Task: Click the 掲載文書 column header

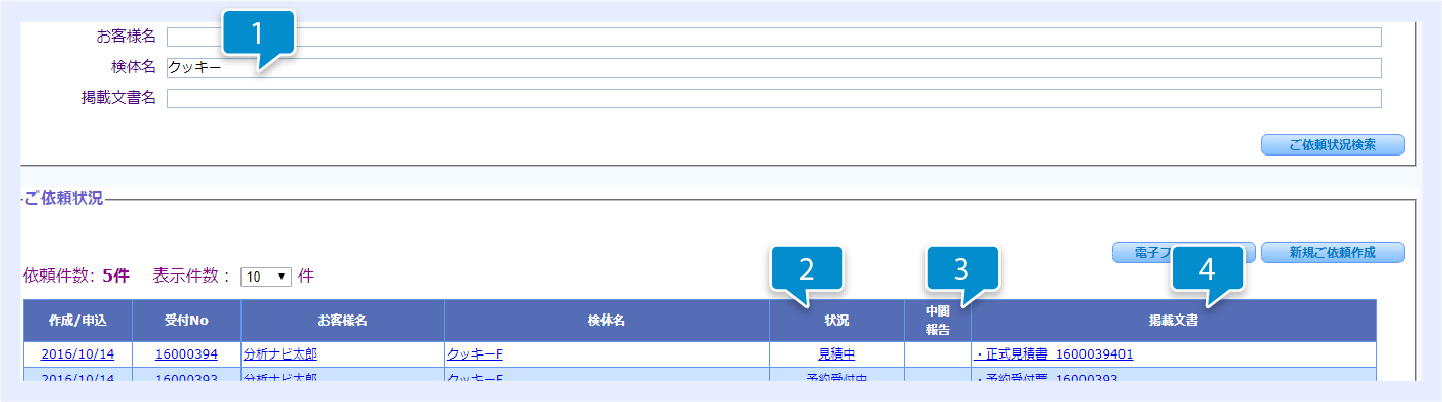Action: (1173, 321)
